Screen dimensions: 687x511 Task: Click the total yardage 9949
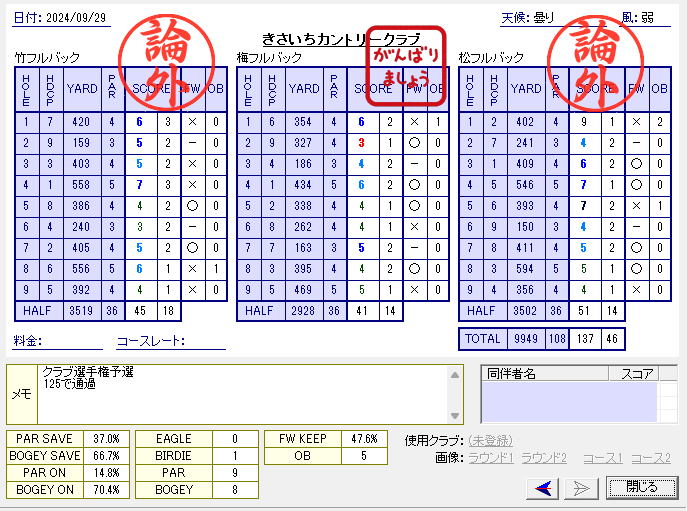526,339
